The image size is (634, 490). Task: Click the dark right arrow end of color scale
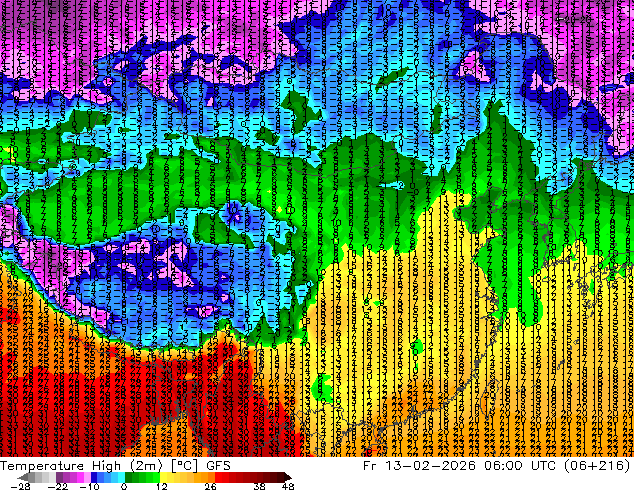pos(287,477)
